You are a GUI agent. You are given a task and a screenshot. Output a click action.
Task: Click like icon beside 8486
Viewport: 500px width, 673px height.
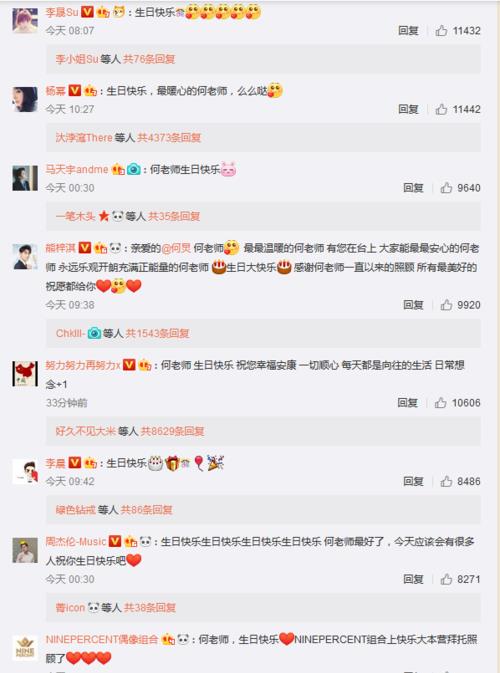pyautogui.click(x=446, y=481)
